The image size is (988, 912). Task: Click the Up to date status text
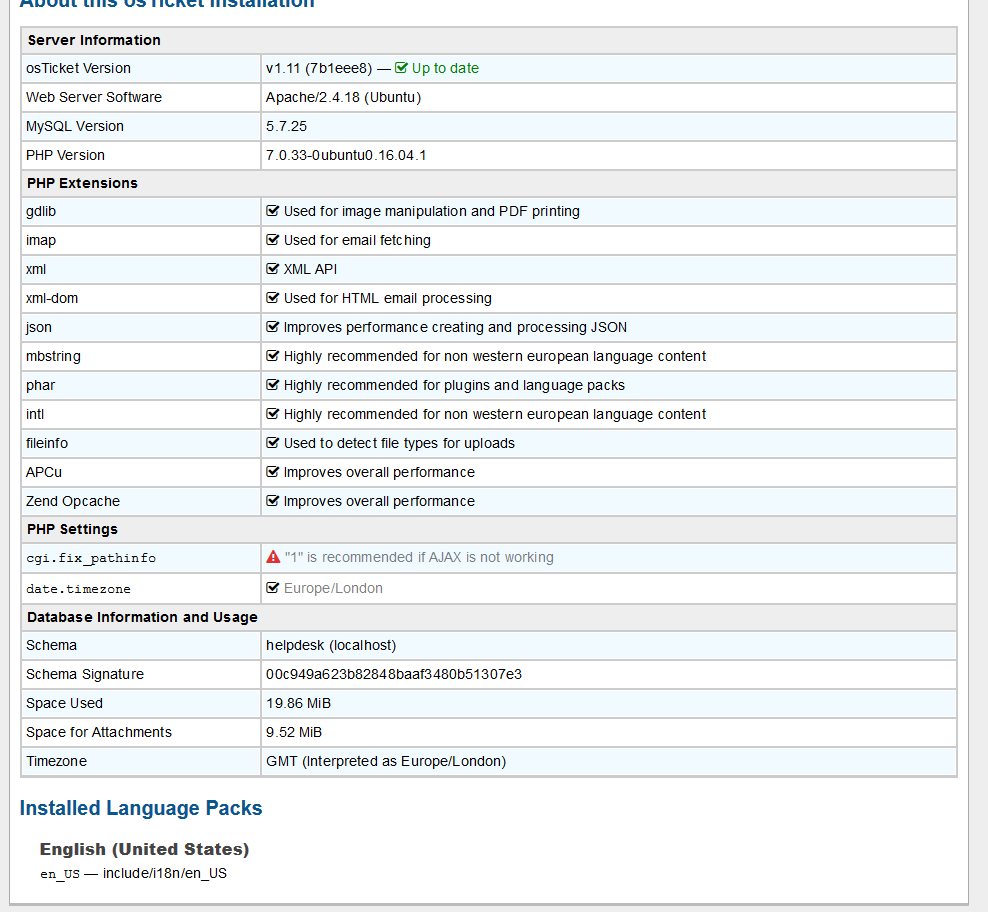pyautogui.click(x=445, y=69)
